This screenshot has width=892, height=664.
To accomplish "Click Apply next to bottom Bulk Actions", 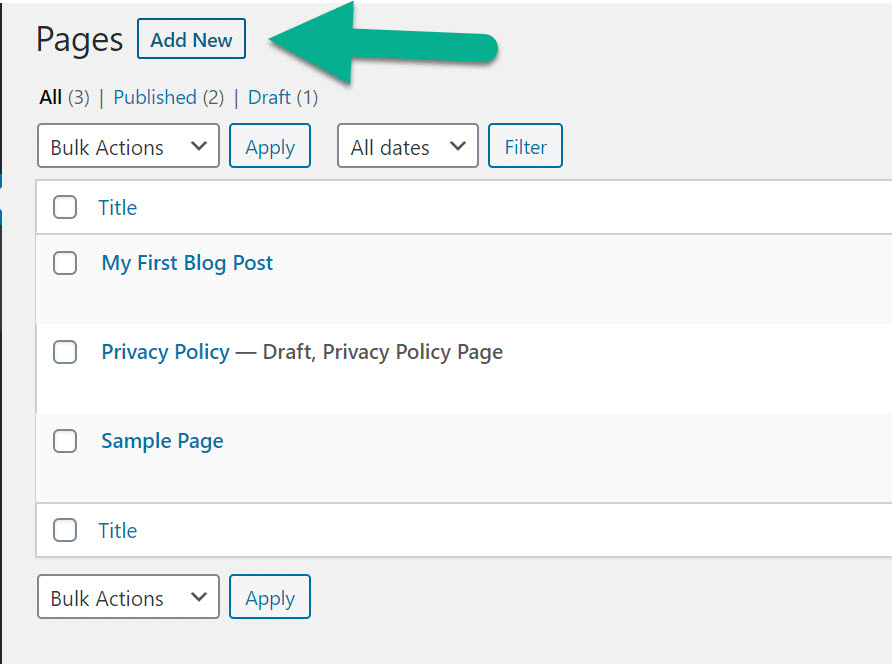I will [x=269, y=597].
